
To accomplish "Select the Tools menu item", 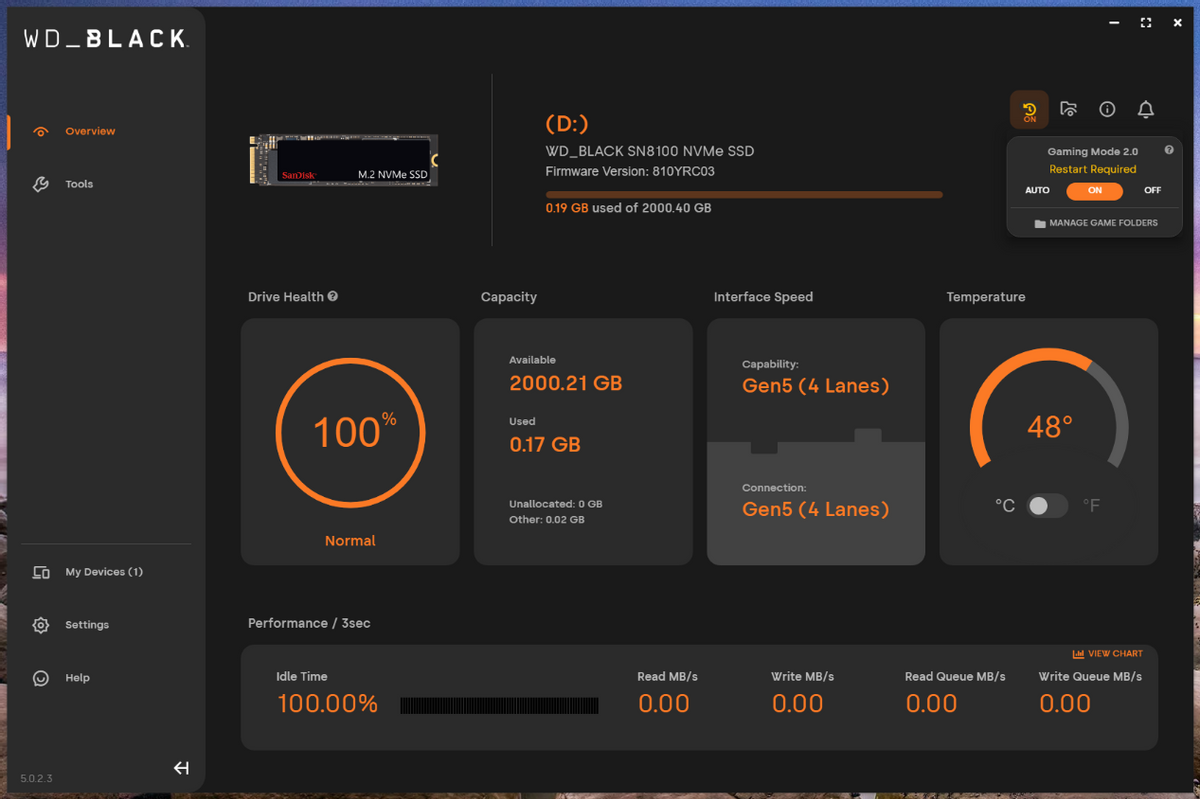I will [x=79, y=184].
